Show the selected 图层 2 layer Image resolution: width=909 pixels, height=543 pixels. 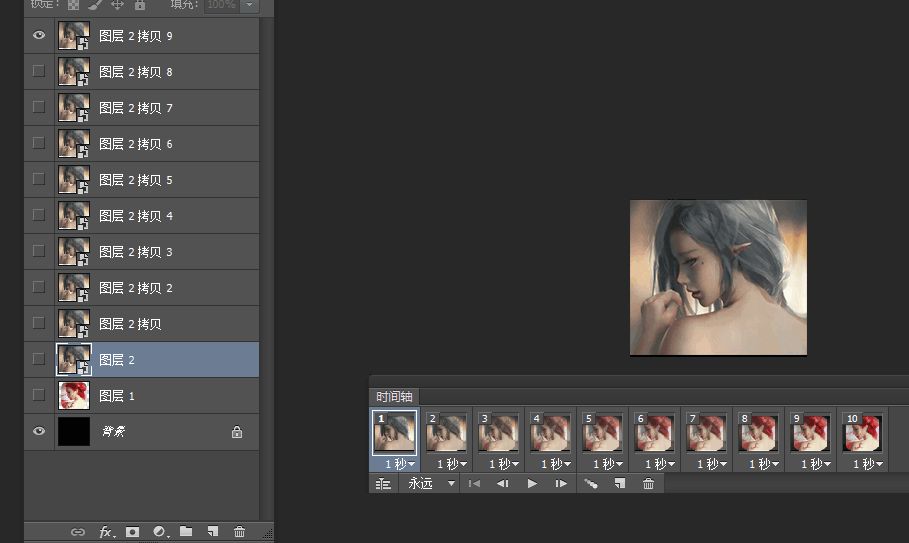pyautogui.click(x=39, y=359)
